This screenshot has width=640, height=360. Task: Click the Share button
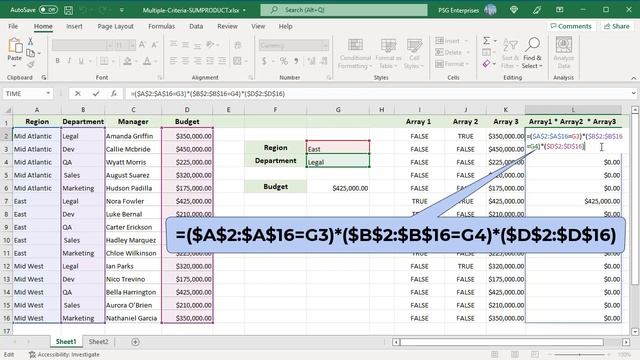pos(616,26)
